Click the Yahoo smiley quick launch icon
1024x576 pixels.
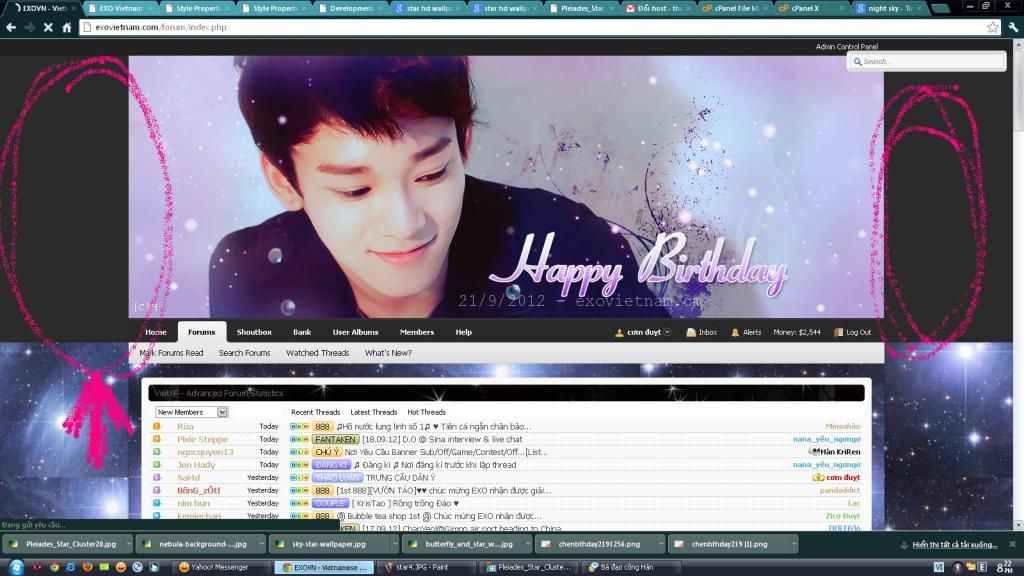(121, 567)
